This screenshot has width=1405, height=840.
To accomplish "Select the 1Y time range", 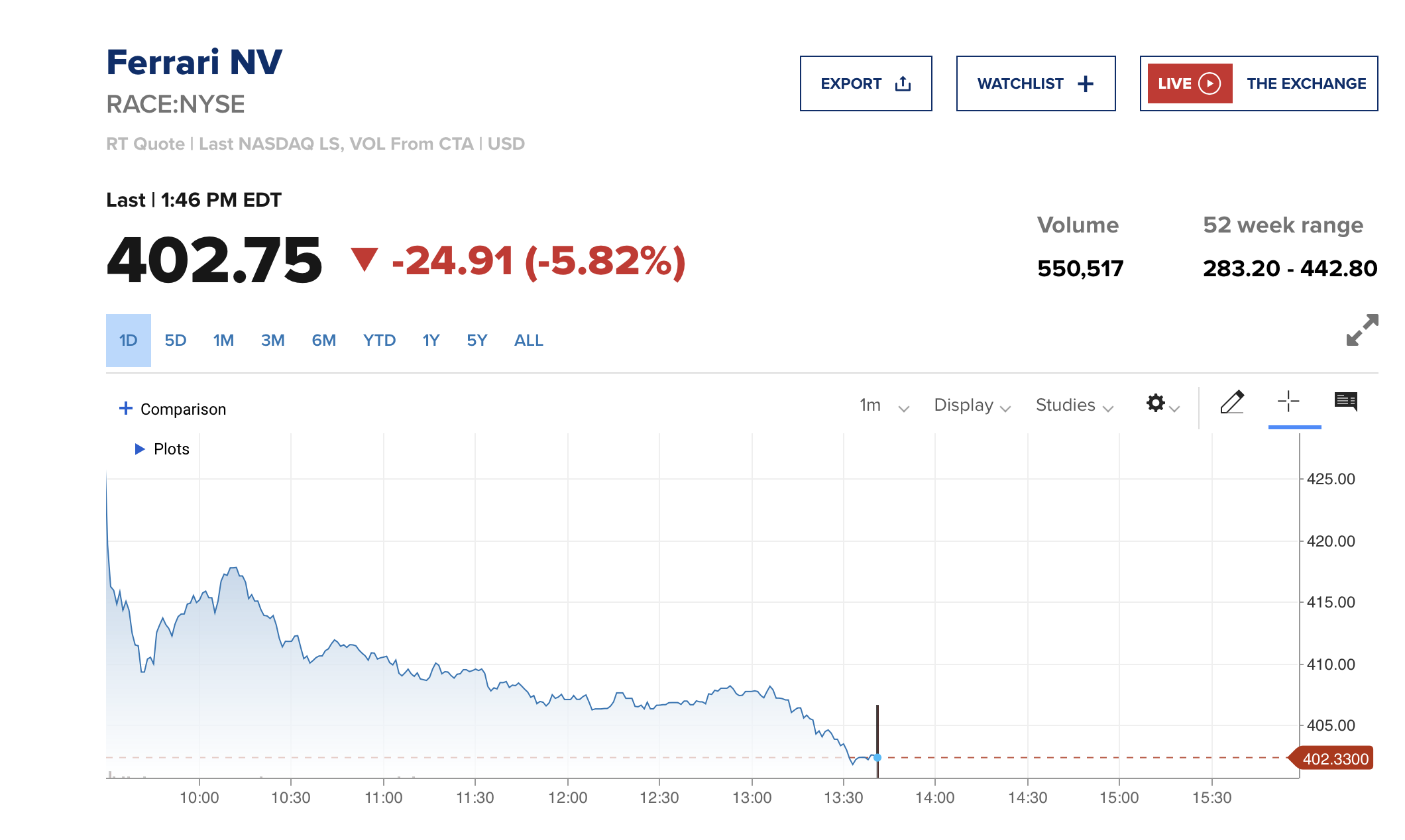I will pos(431,341).
